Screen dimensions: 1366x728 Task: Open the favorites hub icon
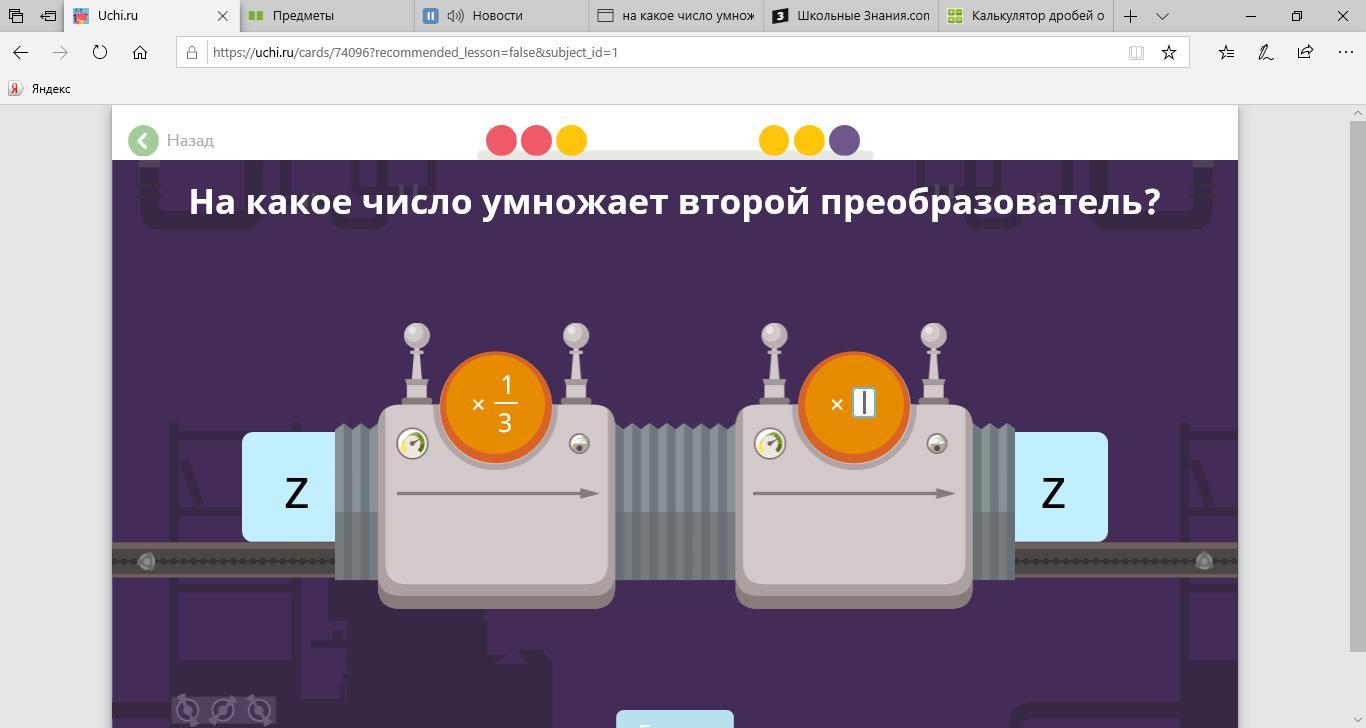(x=1226, y=52)
